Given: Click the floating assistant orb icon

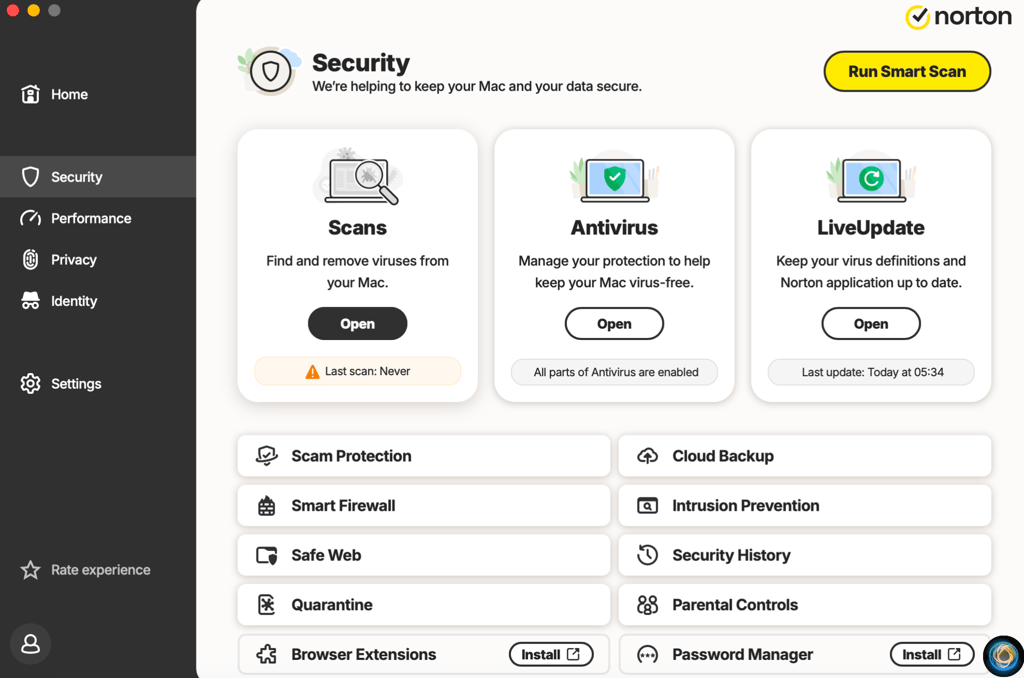Looking at the screenshot, I should click(x=1004, y=656).
